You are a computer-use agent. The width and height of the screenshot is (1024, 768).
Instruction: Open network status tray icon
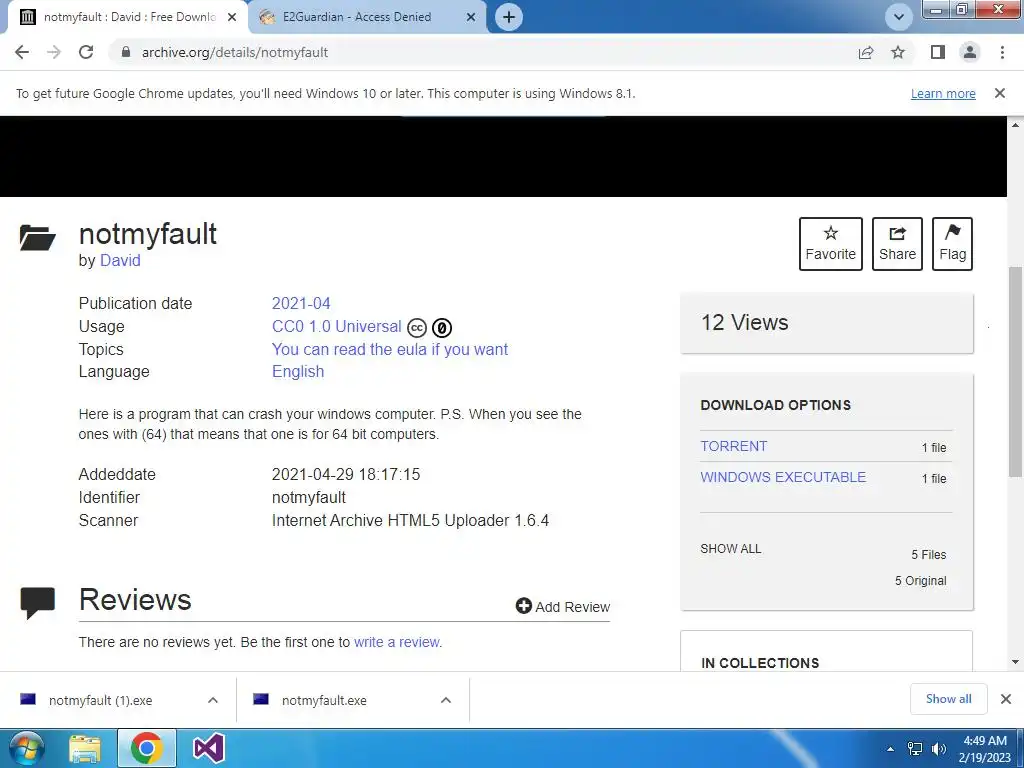click(915, 749)
